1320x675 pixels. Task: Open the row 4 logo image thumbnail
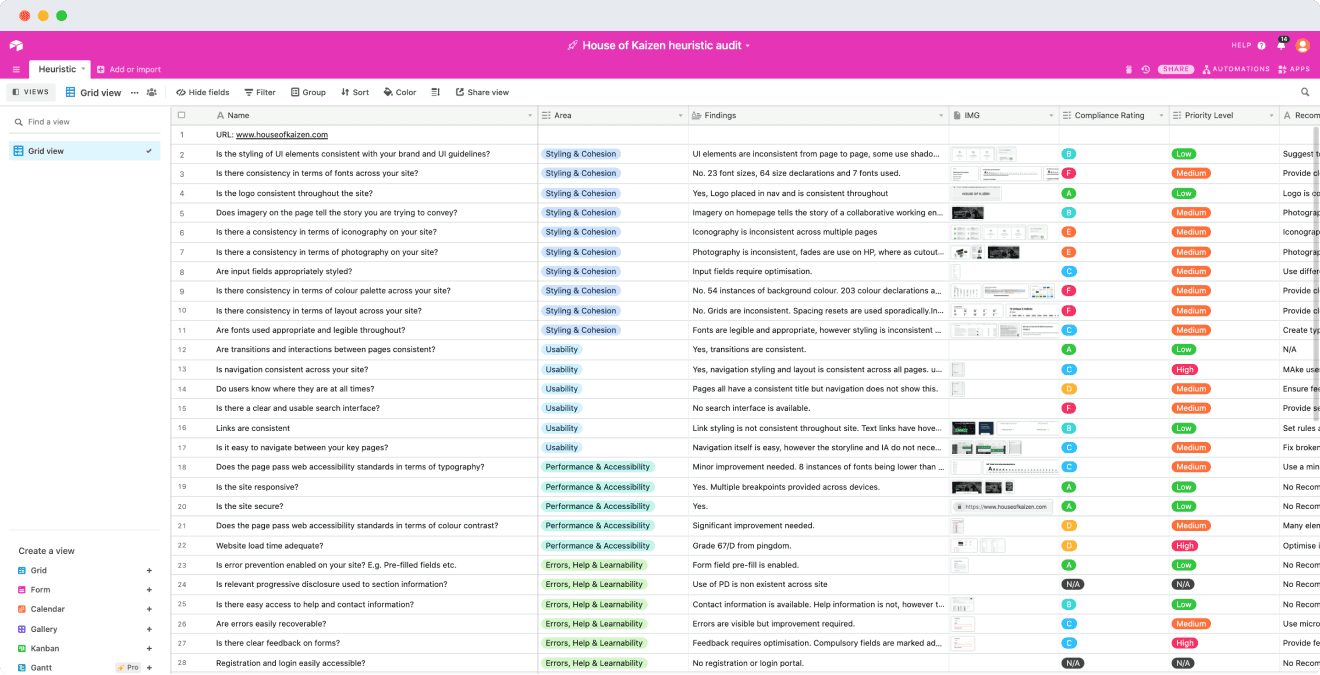[977, 193]
